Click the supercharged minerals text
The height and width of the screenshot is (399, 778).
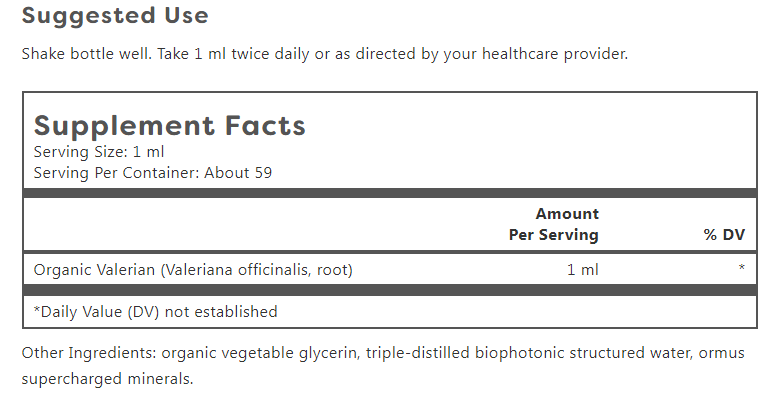pyautogui.click(x=107, y=379)
